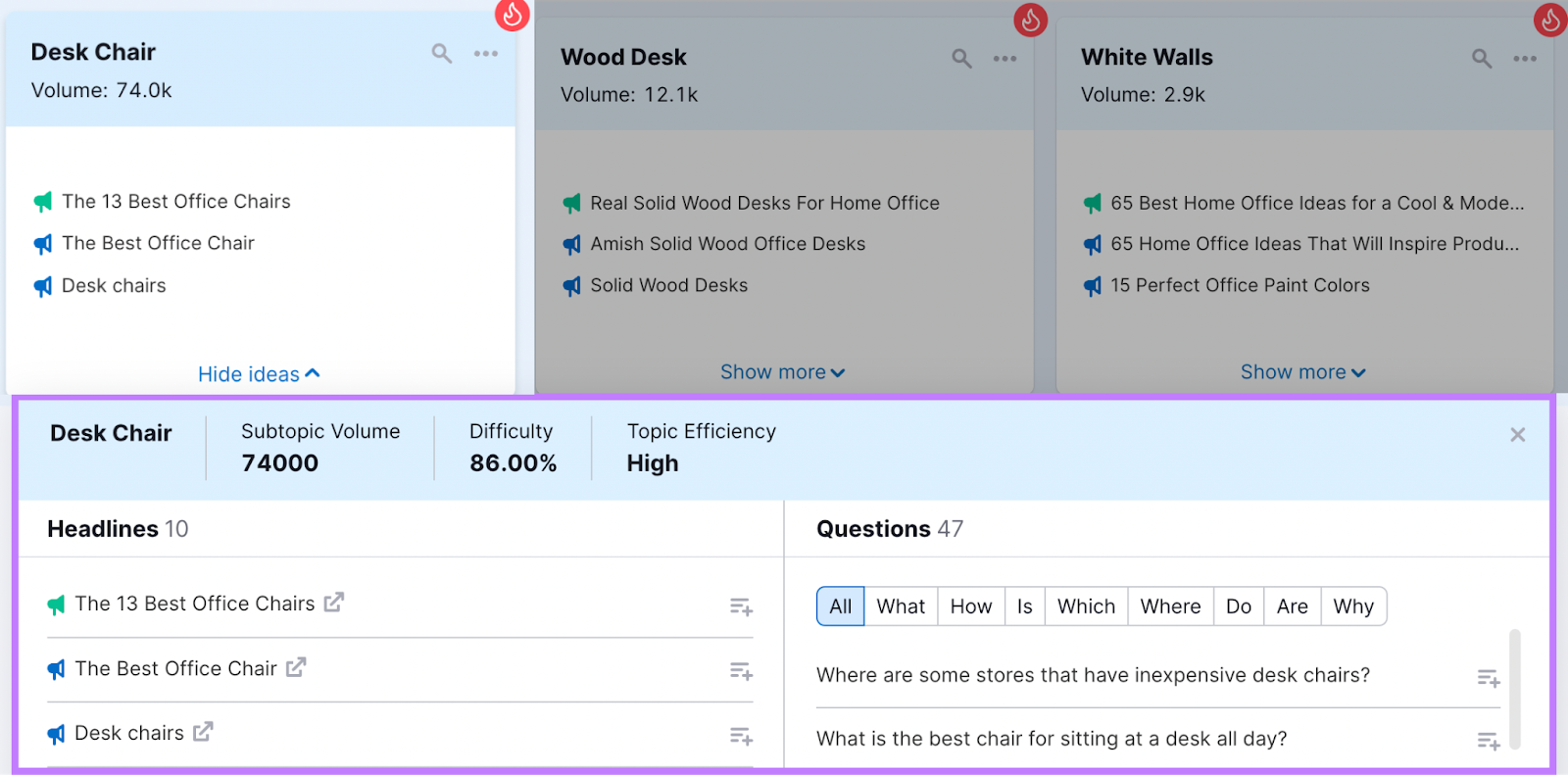The height and width of the screenshot is (775, 1568).
Task: Click the Desk Chair card title
Action: pos(93,52)
